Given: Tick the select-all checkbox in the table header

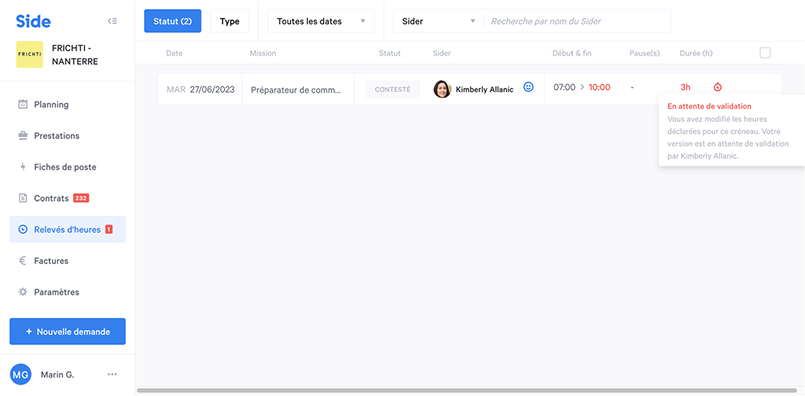Looking at the screenshot, I should (x=765, y=53).
